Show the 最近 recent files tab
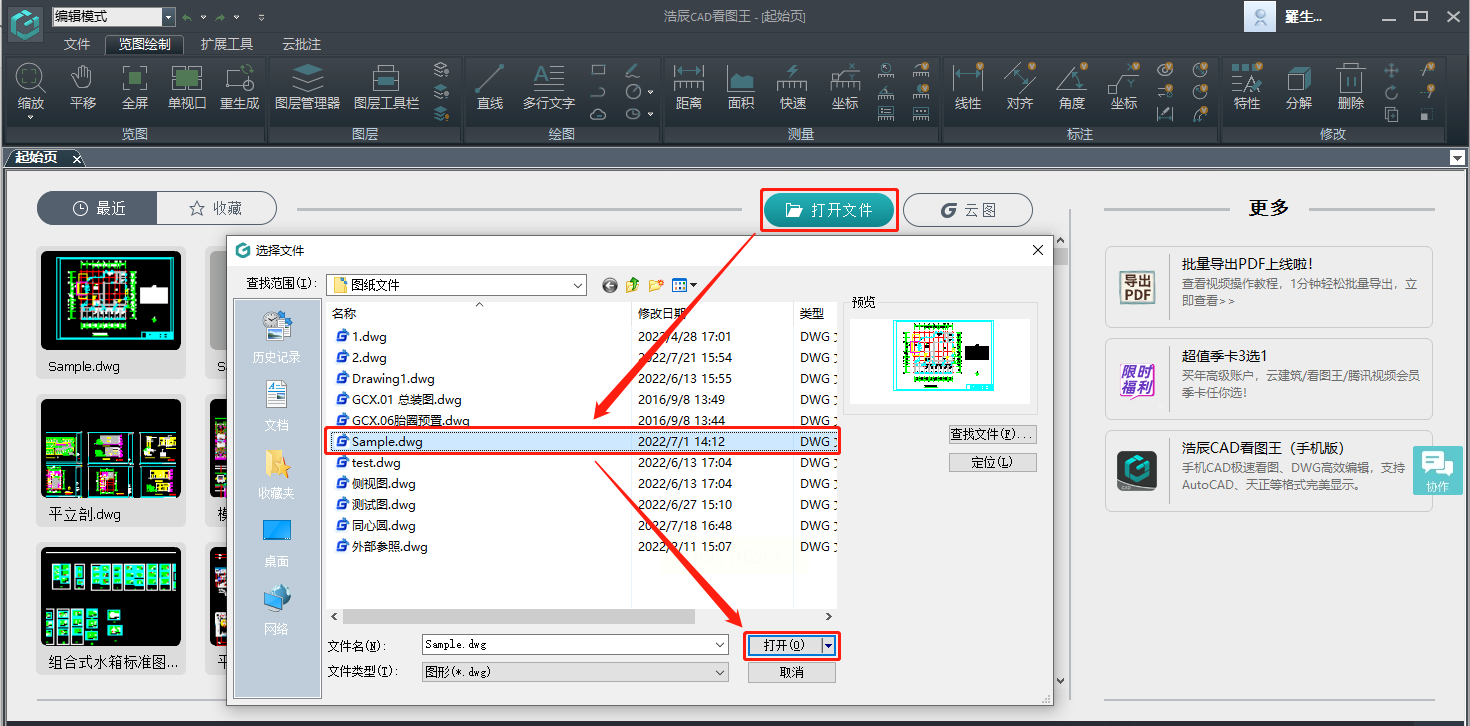This screenshot has height=726, width=1470. pos(97,208)
